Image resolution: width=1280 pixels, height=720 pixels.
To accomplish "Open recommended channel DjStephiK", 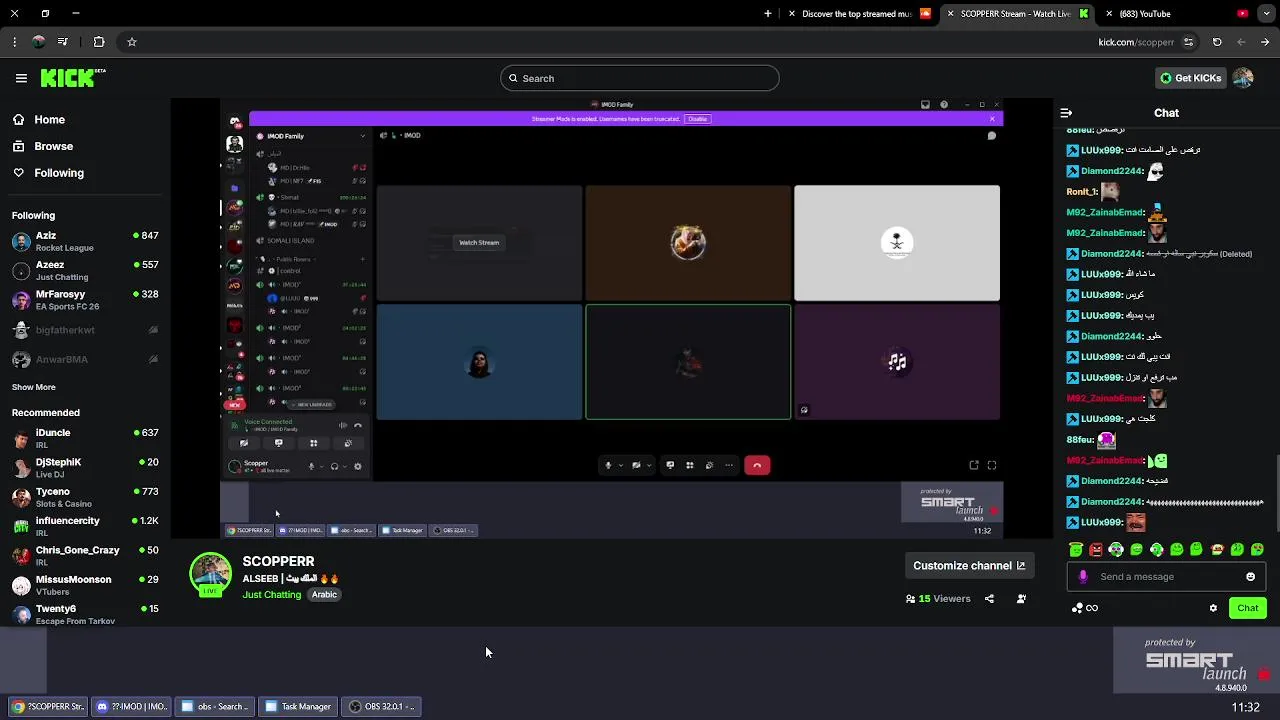I will point(85,468).
